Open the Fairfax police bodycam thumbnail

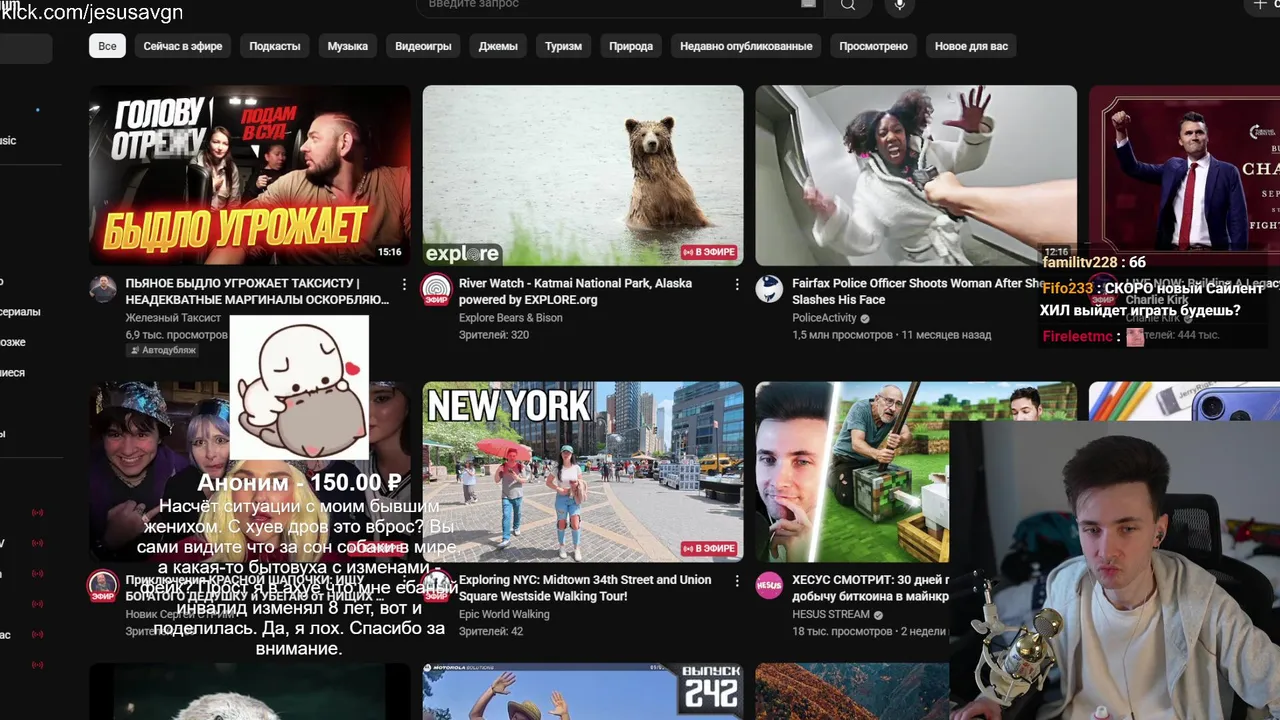click(x=916, y=175)
